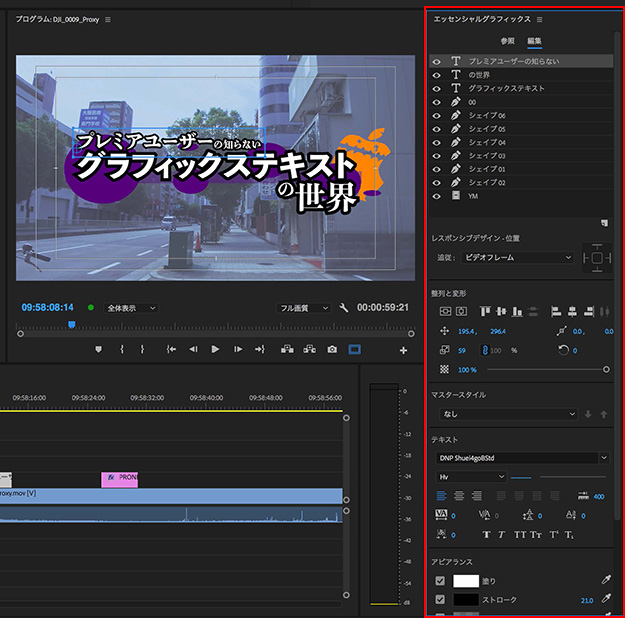Toggle visibility of the YM layer

(x=437, y=196)
